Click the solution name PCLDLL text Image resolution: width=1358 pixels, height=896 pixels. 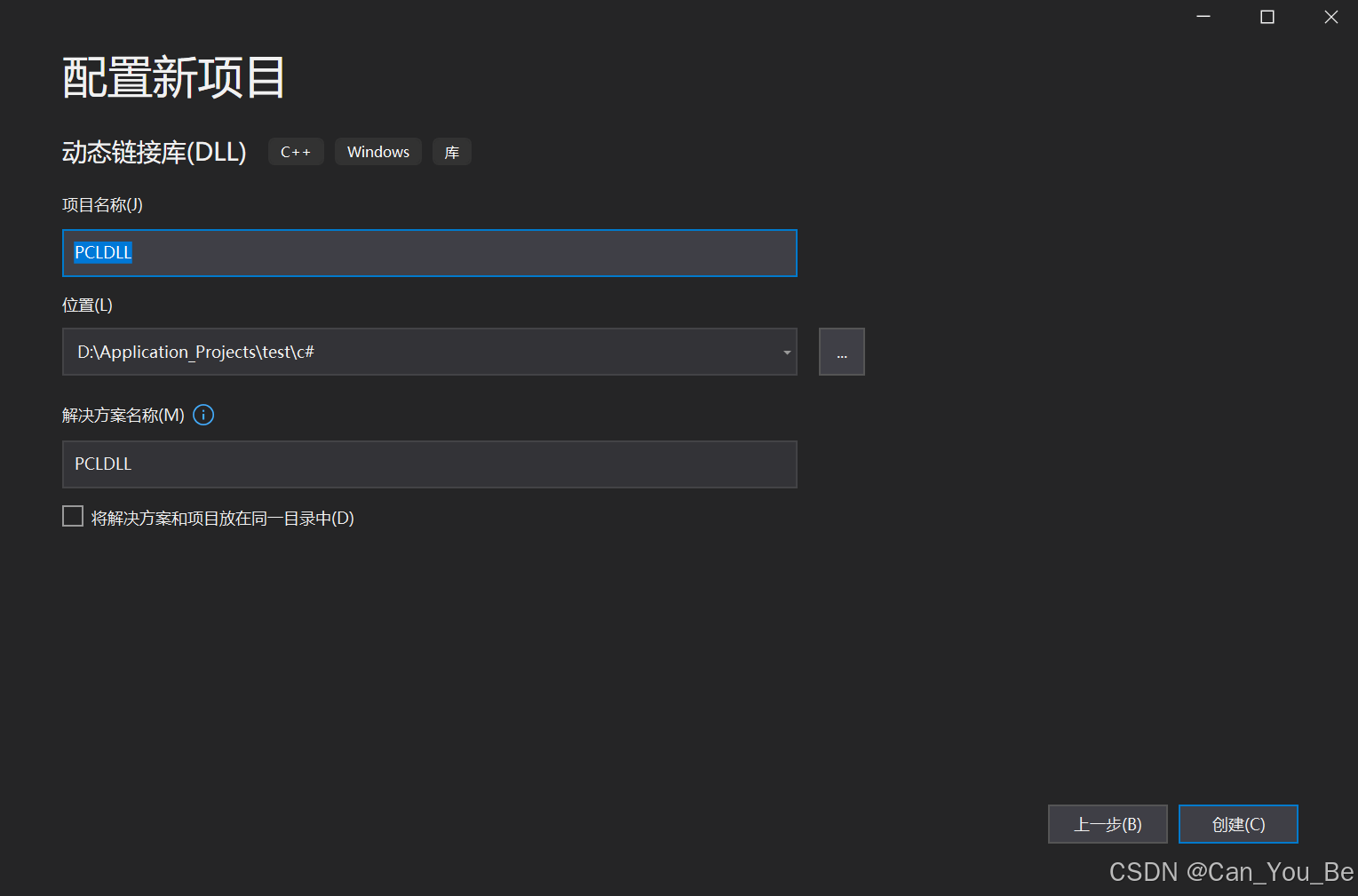pos(102,464)
